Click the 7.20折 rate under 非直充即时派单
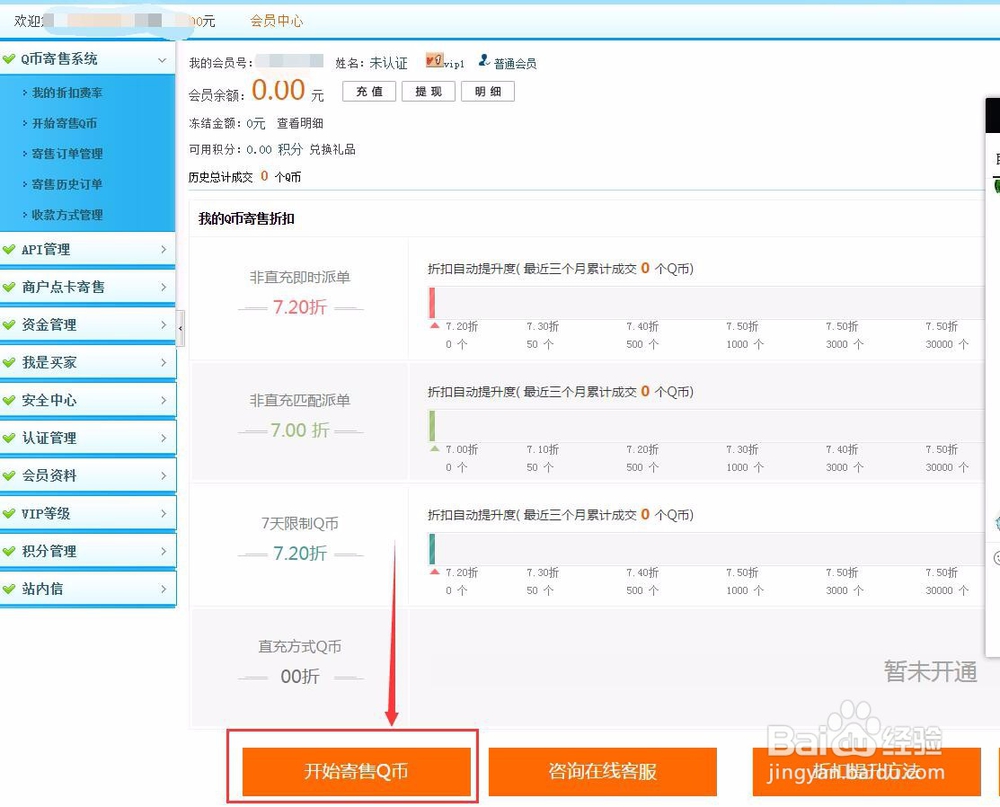Viewport: 1000px width, 807px height. click(x=300, y=307)
